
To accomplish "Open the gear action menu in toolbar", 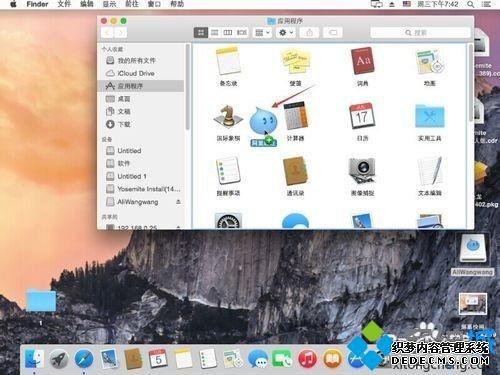I will [x=286, y=32].
